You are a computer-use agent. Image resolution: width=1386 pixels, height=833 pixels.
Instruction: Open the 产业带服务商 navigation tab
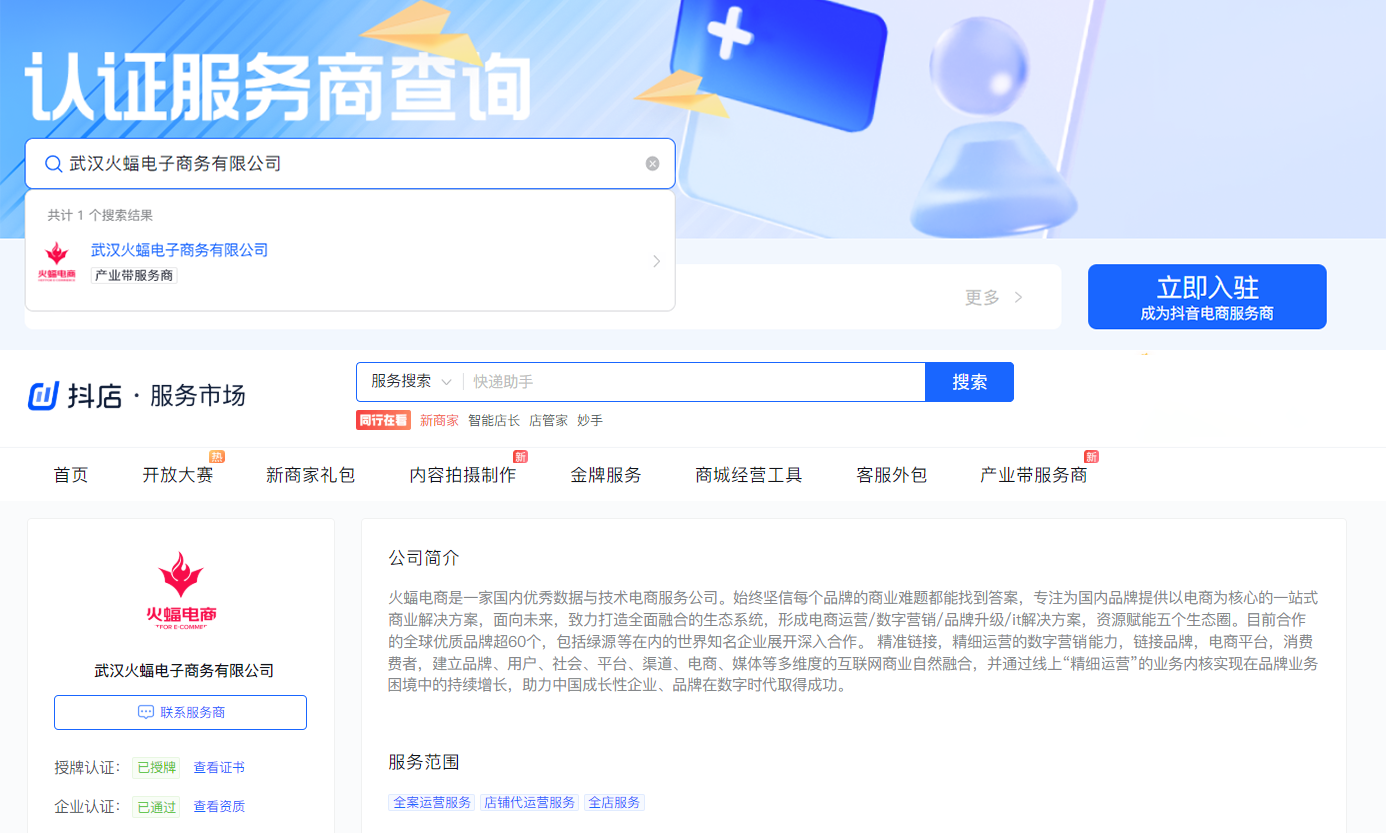pos(1034,475)
